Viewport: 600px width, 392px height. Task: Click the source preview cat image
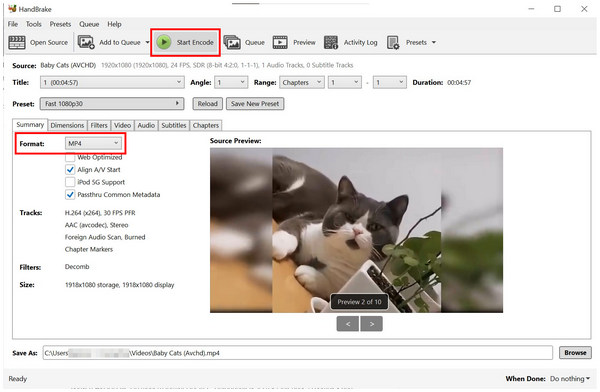pyautogui.click(x=356, y=230)
